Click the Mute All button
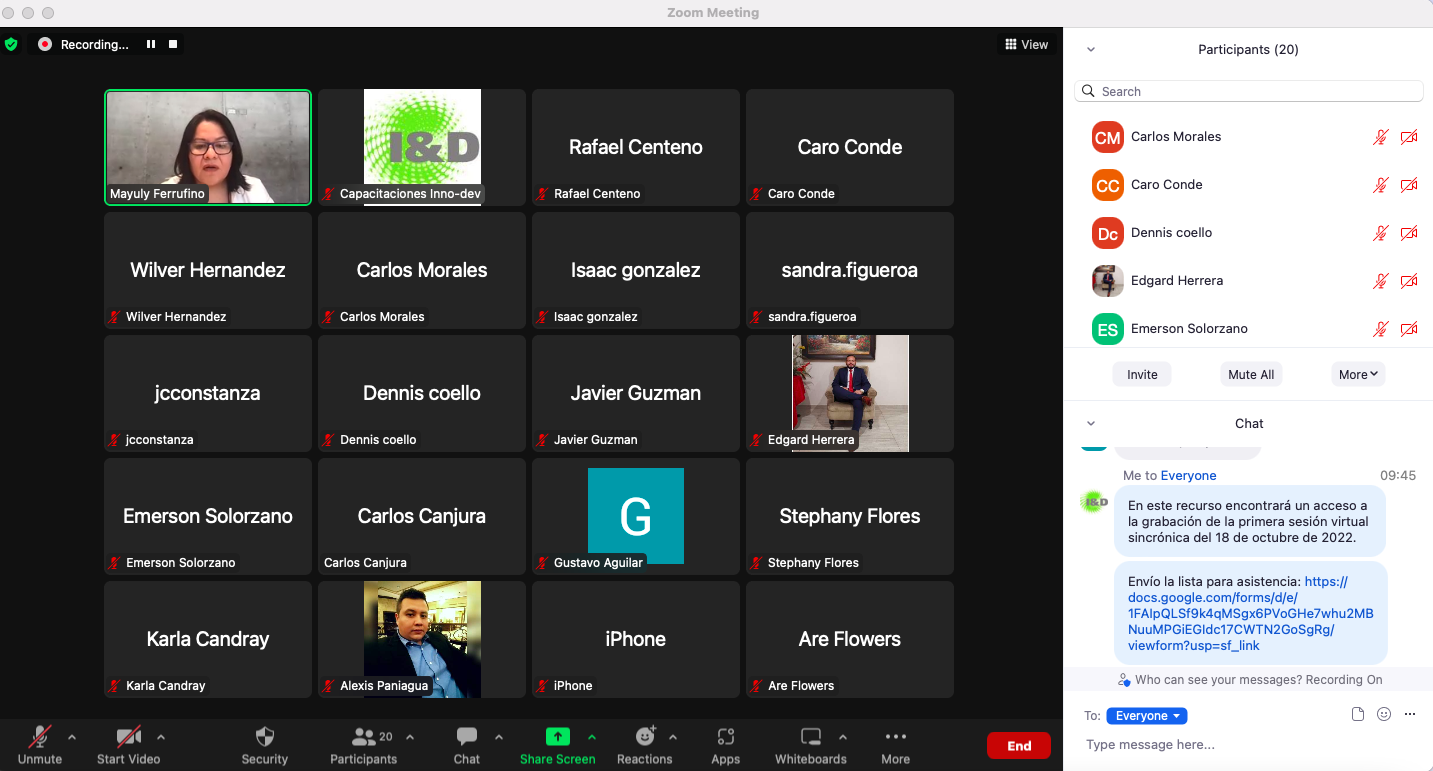 click(x=1251, y=374)
